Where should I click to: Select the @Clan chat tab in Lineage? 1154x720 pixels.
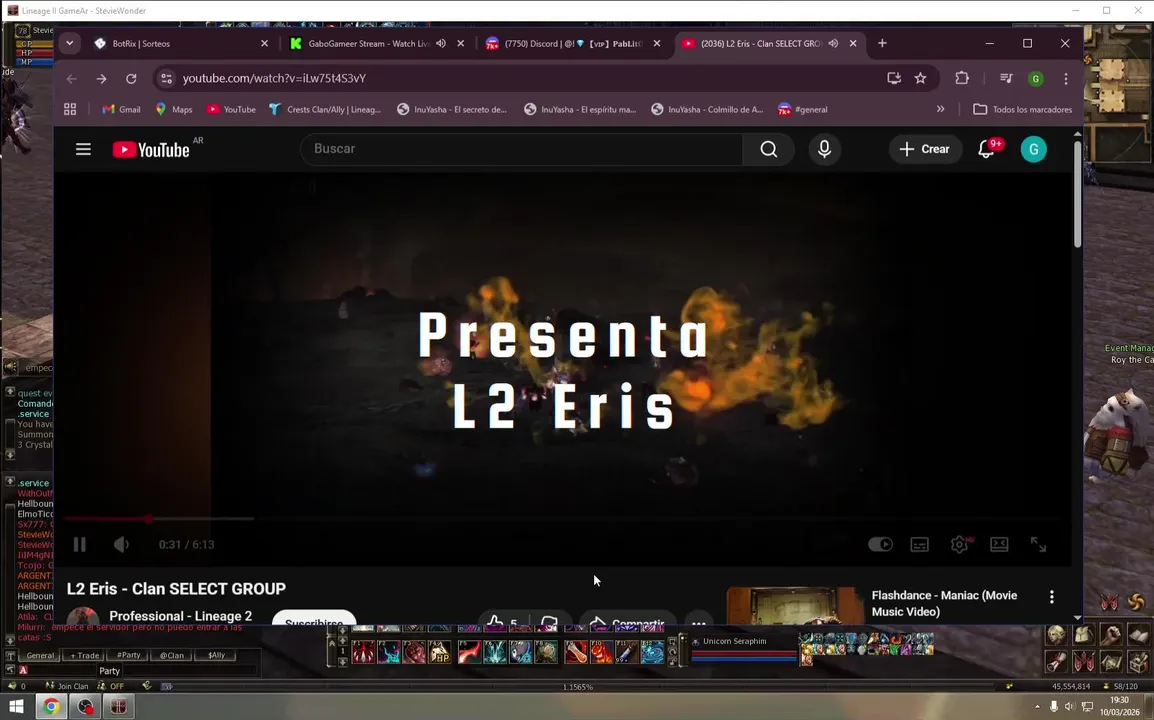coord(171,655)
